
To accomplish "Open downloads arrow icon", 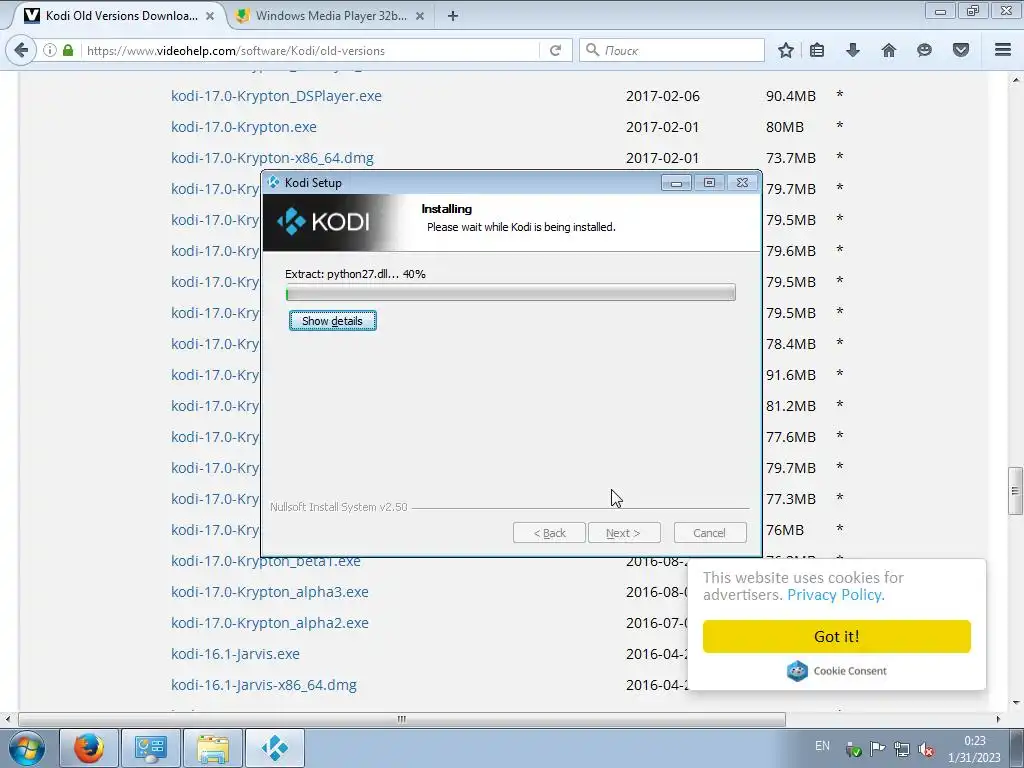I will pyautogui.click(x=852, y=50).
